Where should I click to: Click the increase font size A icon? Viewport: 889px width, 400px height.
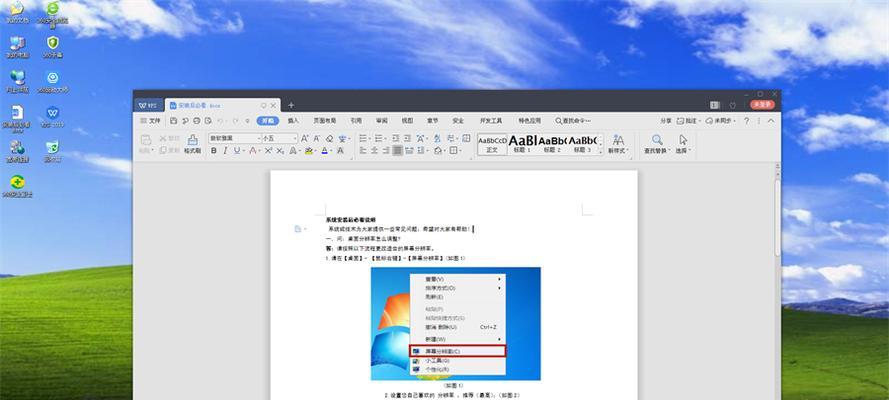coord(304,138)
